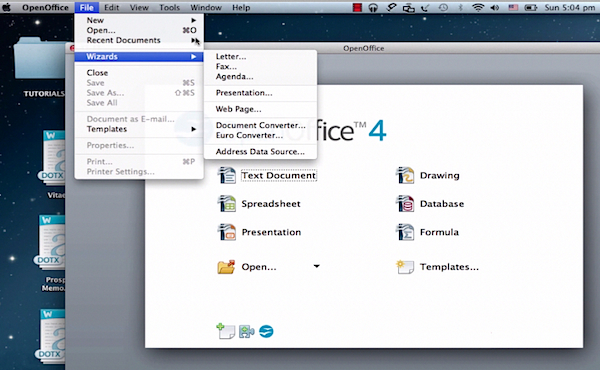Create a new Presentation from Start Center
The image size is (600, 370).
point(271,232)
